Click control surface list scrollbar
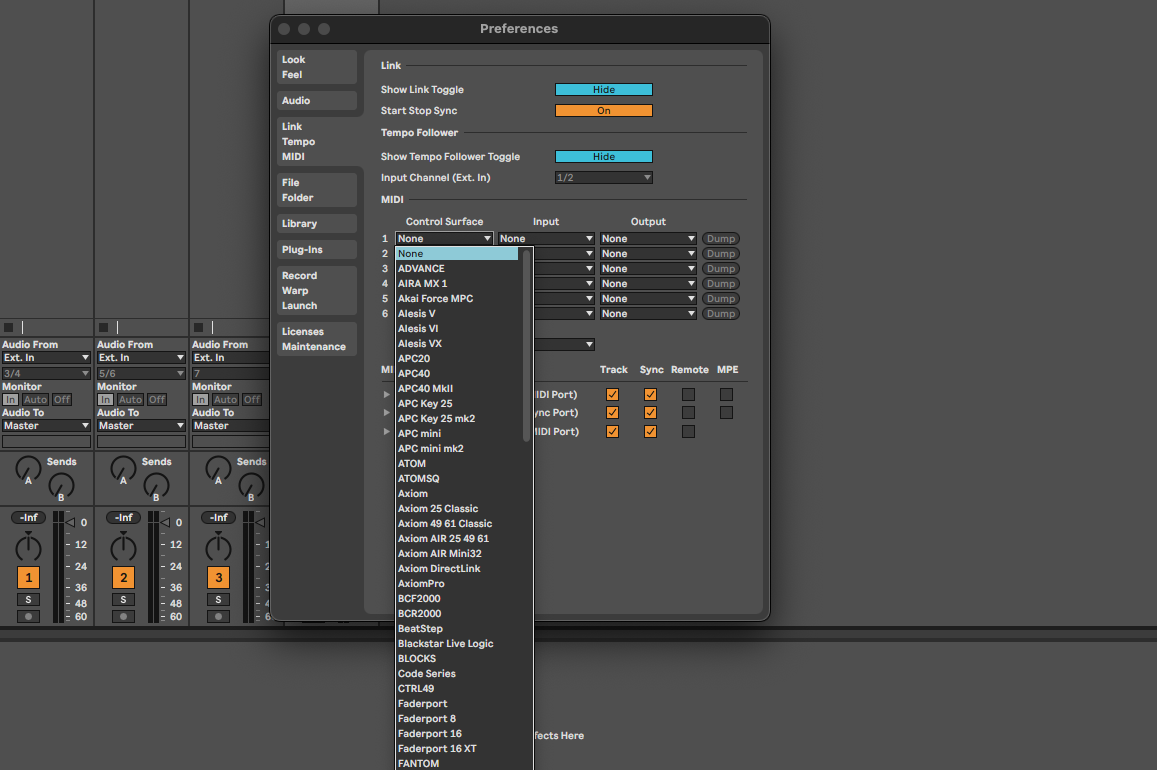The height and width of the screenshot is (770, 1157). click(x=526, y=345)
